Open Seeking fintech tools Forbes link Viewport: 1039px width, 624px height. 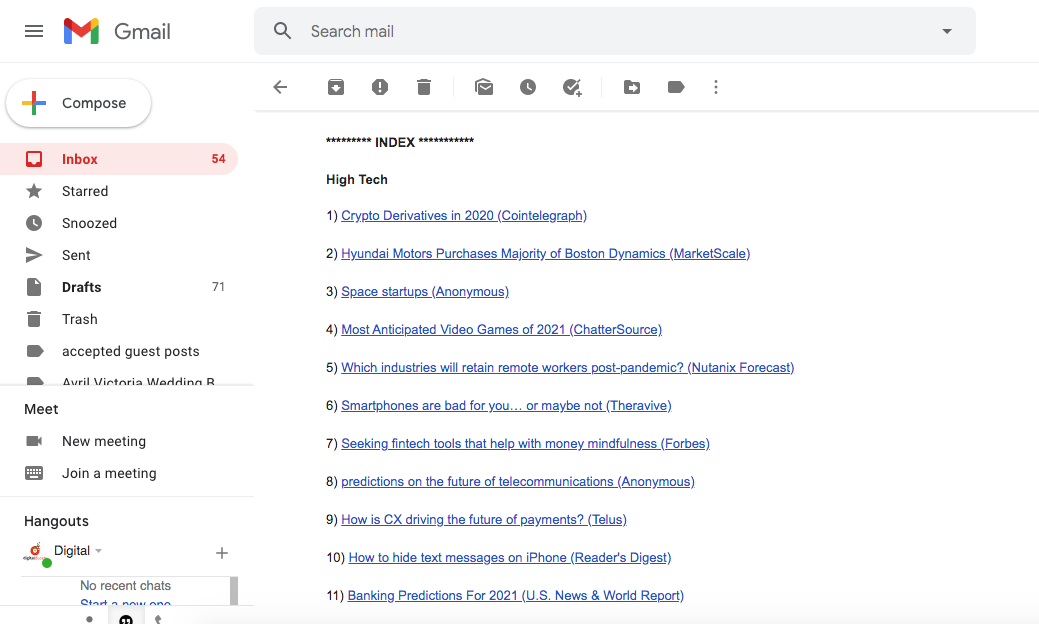click(x=525, y=443)
